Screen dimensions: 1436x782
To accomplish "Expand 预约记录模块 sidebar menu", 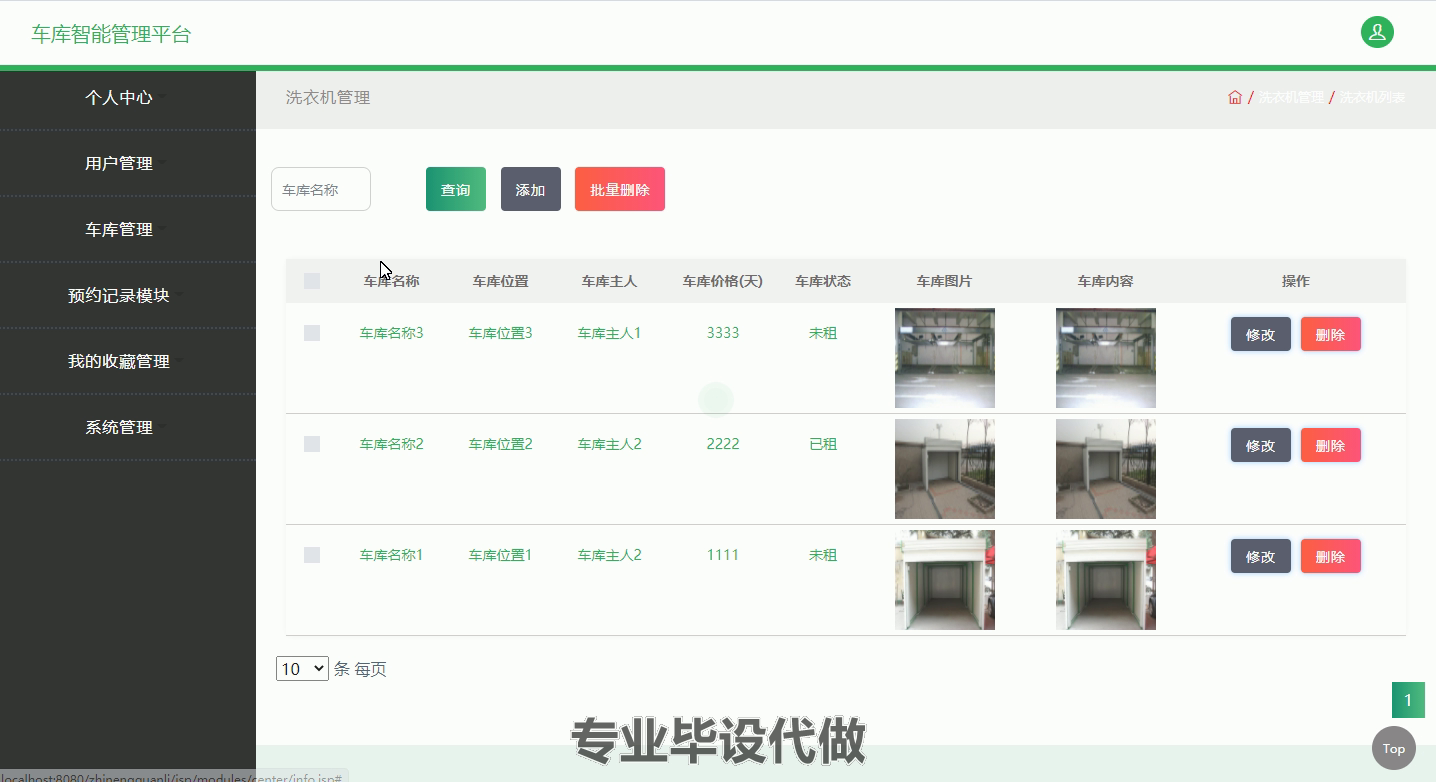I will (128, 296).
